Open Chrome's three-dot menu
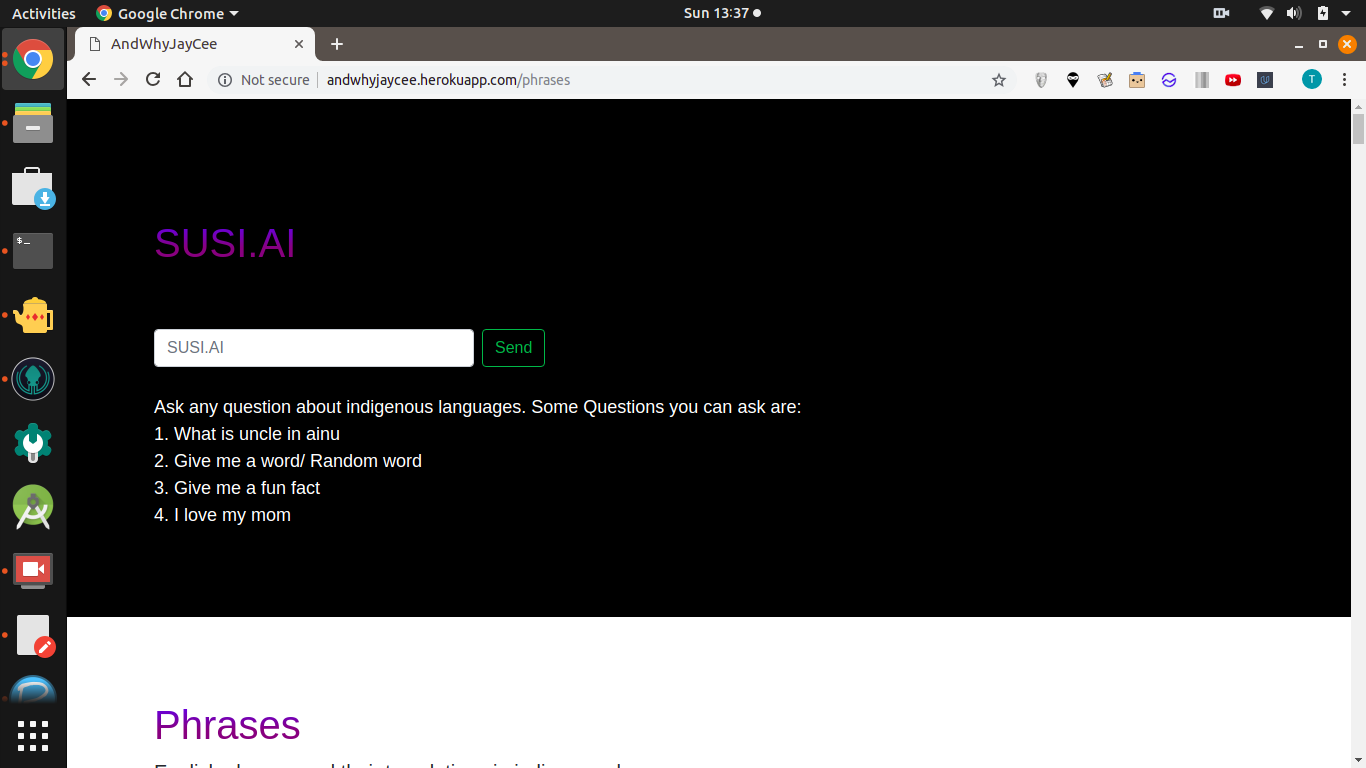 click(1344, 80)
